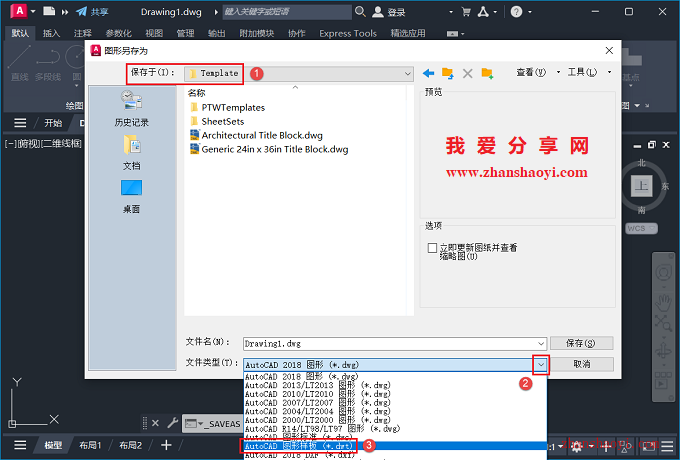
Task: Click the 保存 save button
Action: (581, 343)
